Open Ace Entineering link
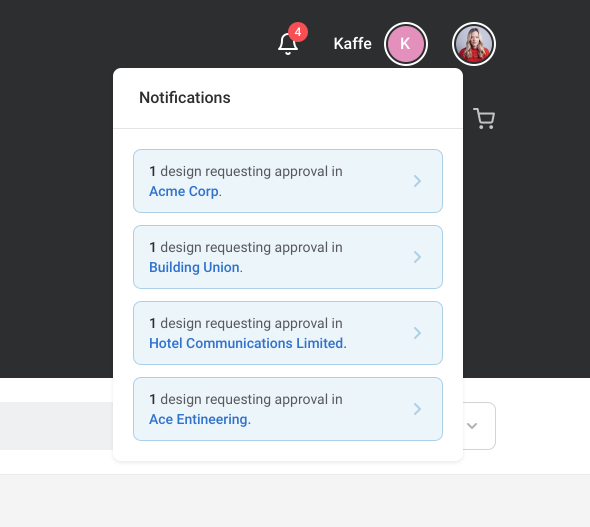 point(199,419)
